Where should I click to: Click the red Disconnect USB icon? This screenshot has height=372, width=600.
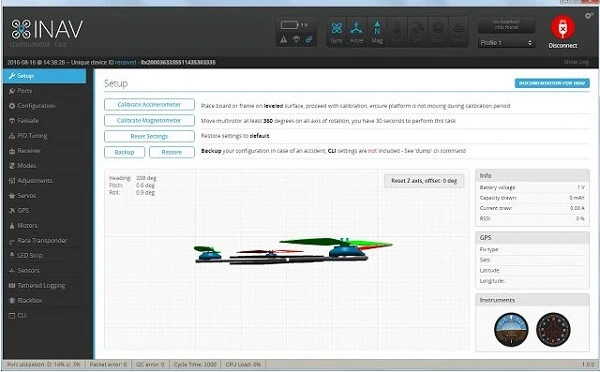(562, 27)
